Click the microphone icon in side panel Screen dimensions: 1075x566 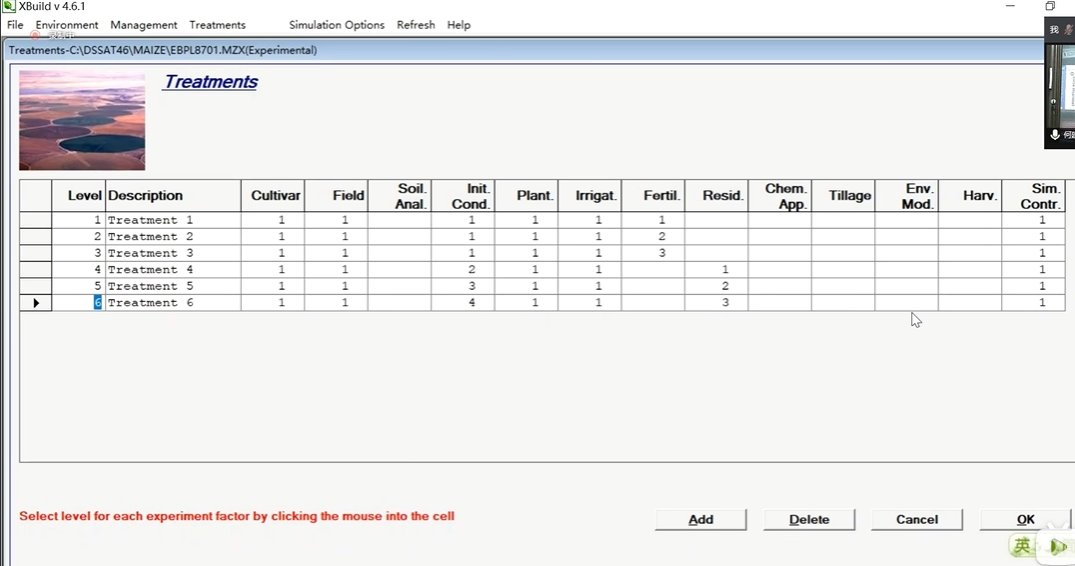(1054, 135)
